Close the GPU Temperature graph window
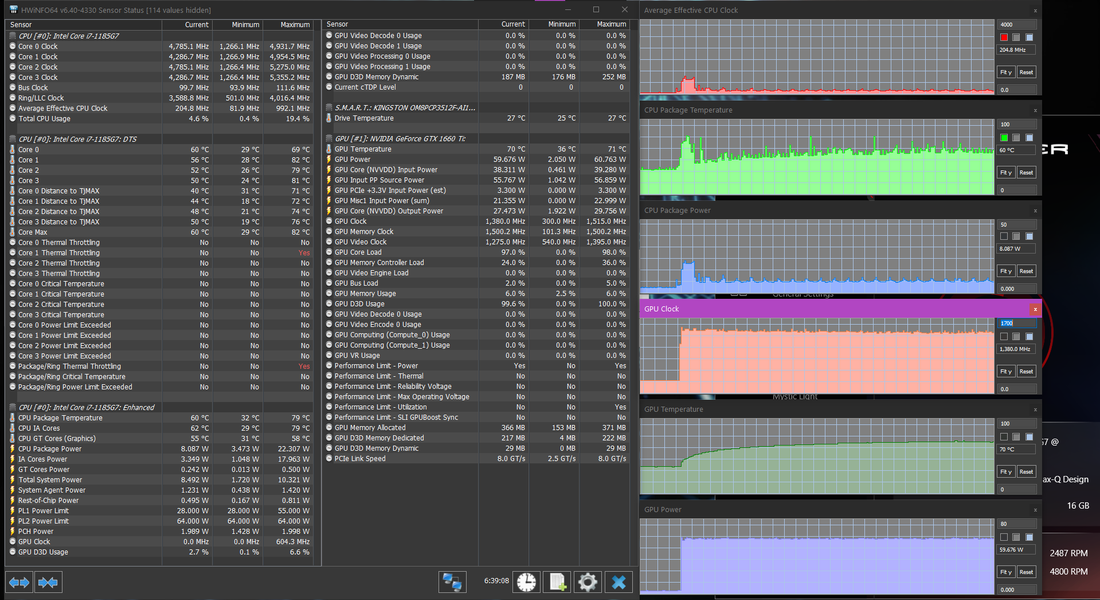This screenshot has height=600, width=1100. (1035, 409)
